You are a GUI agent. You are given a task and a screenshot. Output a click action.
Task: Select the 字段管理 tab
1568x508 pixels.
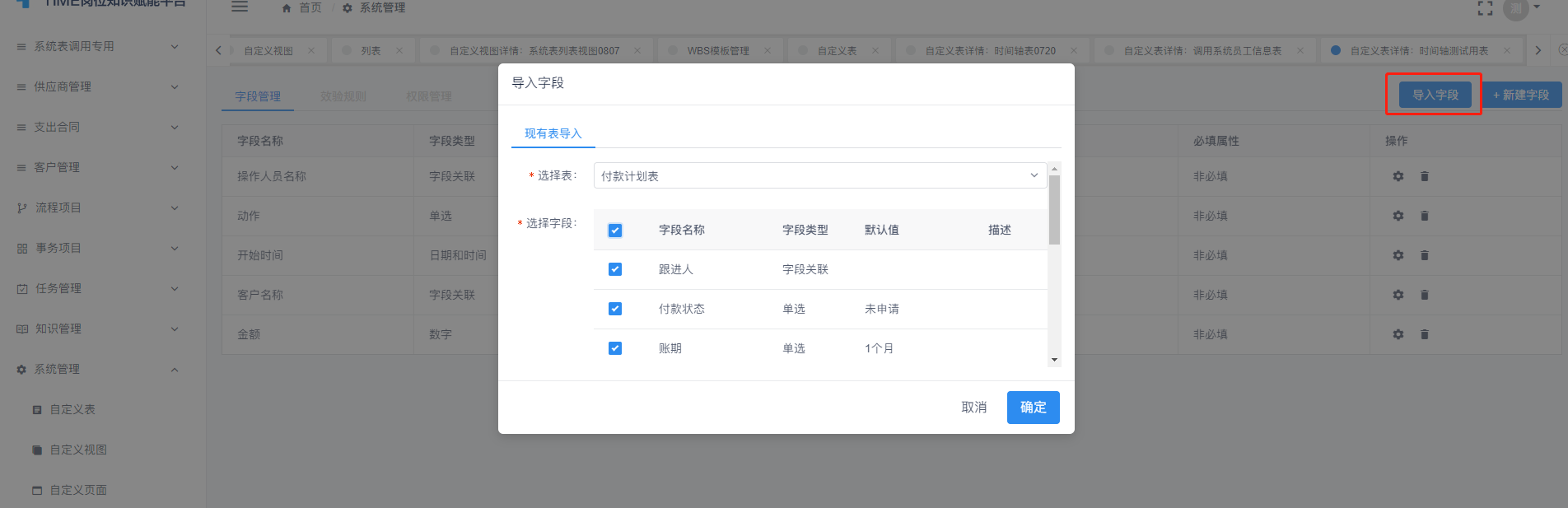tap(258, 96)
